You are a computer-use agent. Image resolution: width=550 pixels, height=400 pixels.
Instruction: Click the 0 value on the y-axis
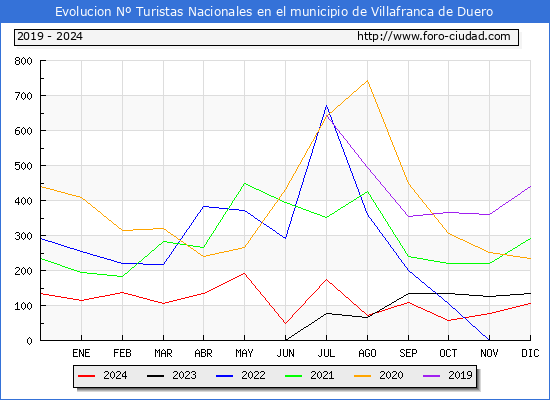point(29,341)
